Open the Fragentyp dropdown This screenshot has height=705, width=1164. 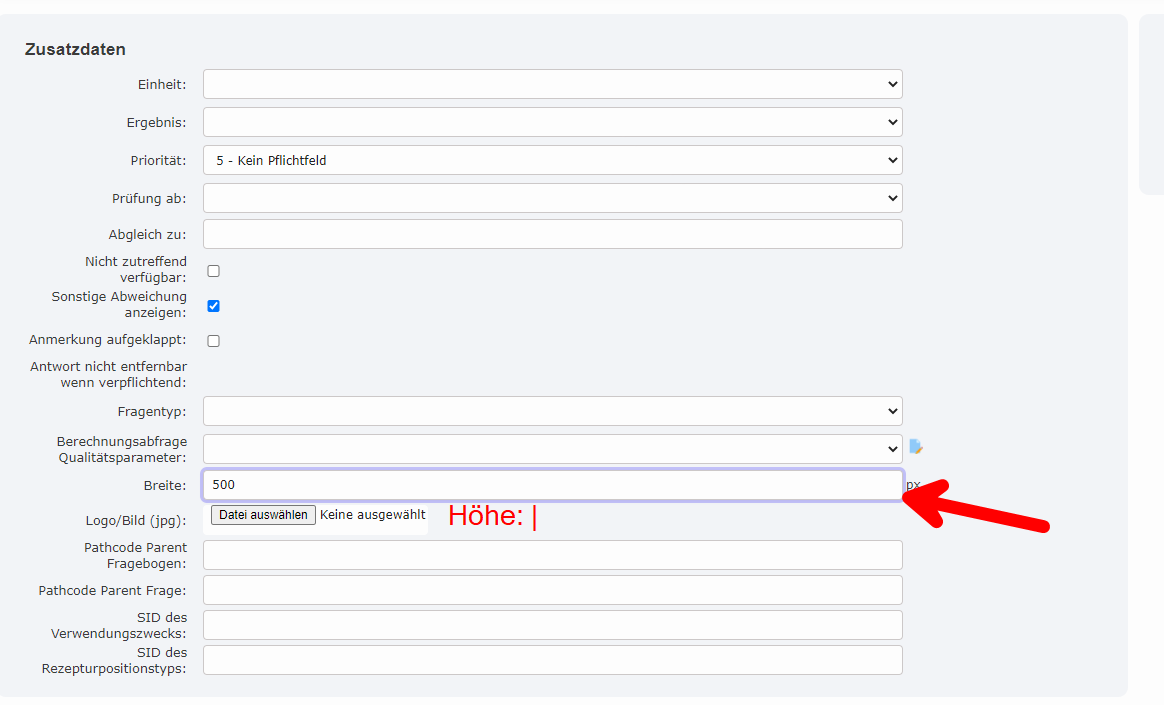point(552,411)
